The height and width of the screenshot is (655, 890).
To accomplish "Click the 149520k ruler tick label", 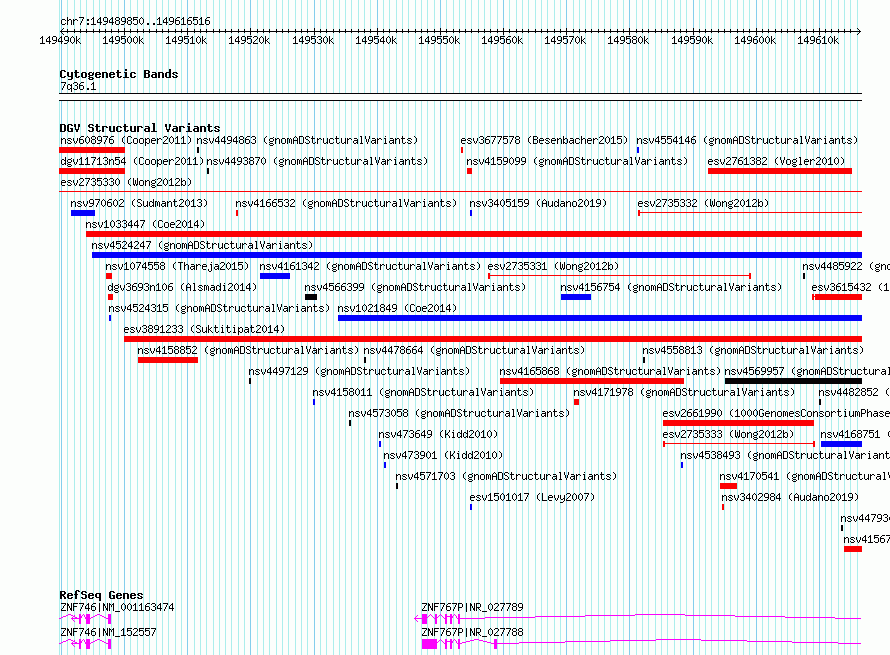I will click(249, 40).
